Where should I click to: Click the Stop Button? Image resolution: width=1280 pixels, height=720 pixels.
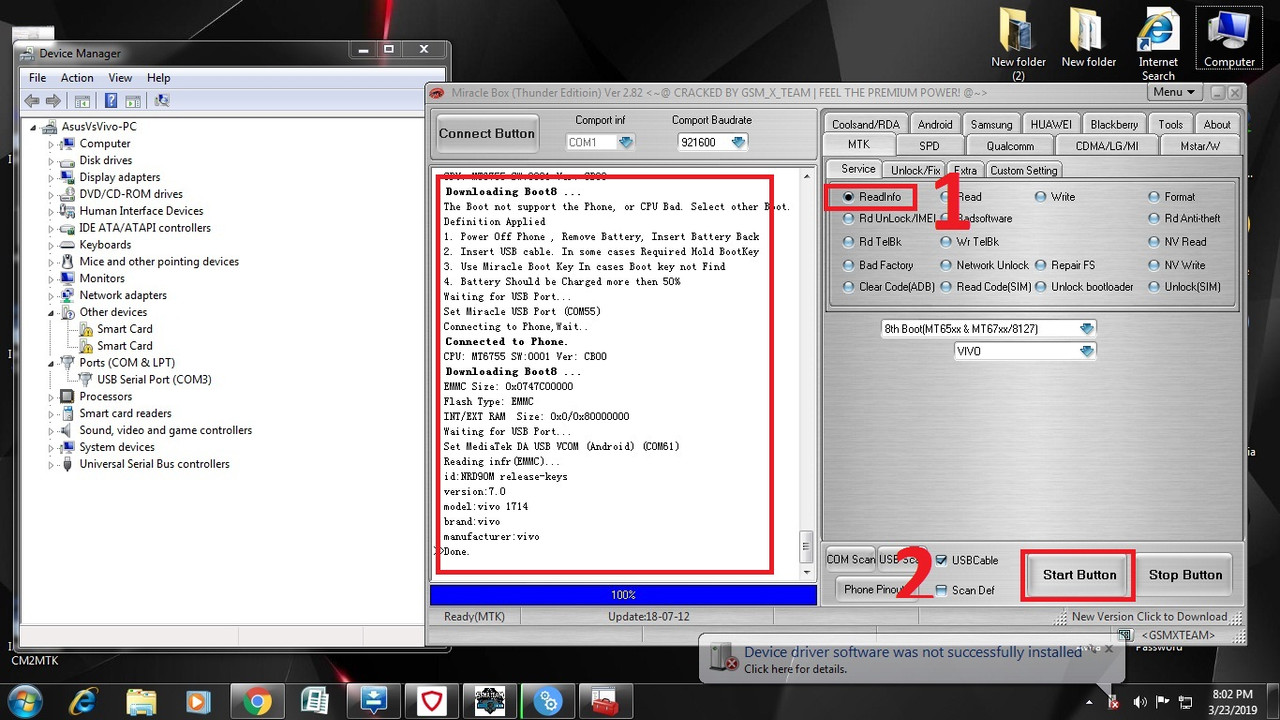click(1185, 575)
